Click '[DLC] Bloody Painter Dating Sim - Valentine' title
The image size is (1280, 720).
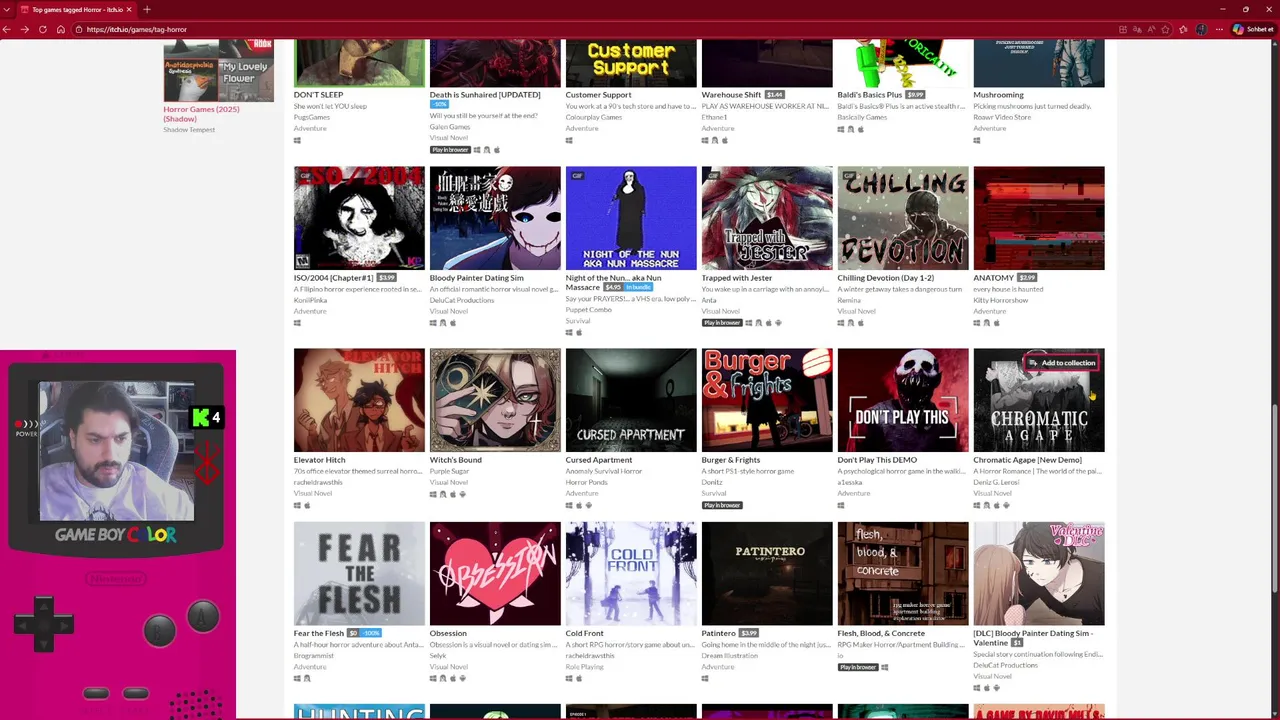(1033, 638)
